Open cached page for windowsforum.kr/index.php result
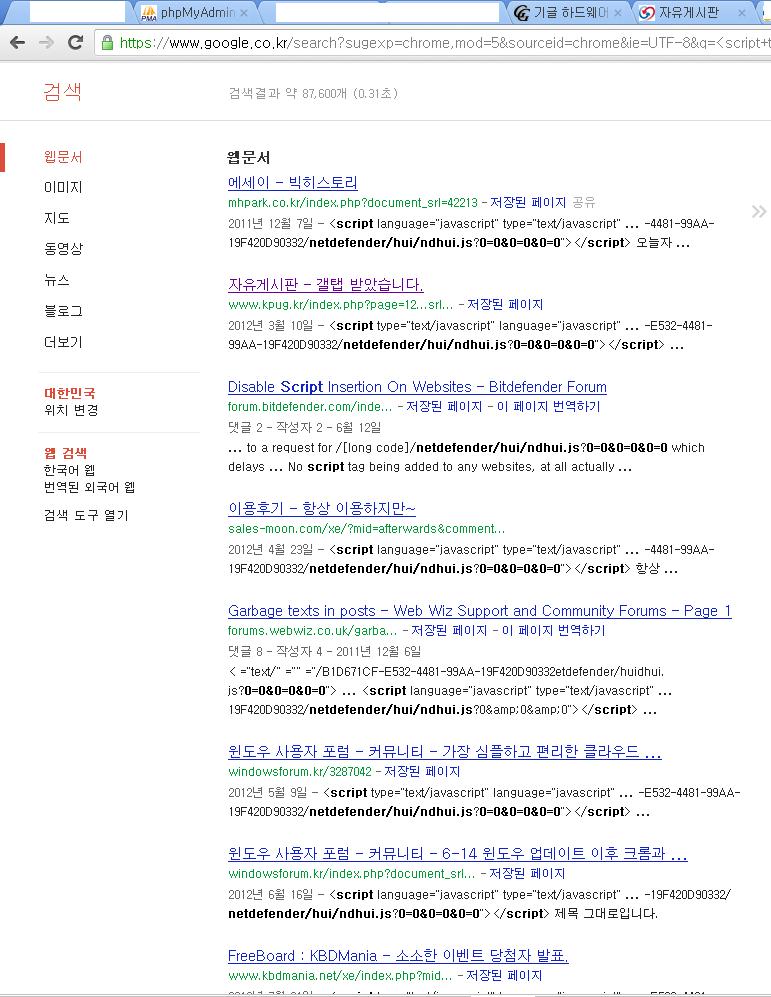 (x=526, y=874)
